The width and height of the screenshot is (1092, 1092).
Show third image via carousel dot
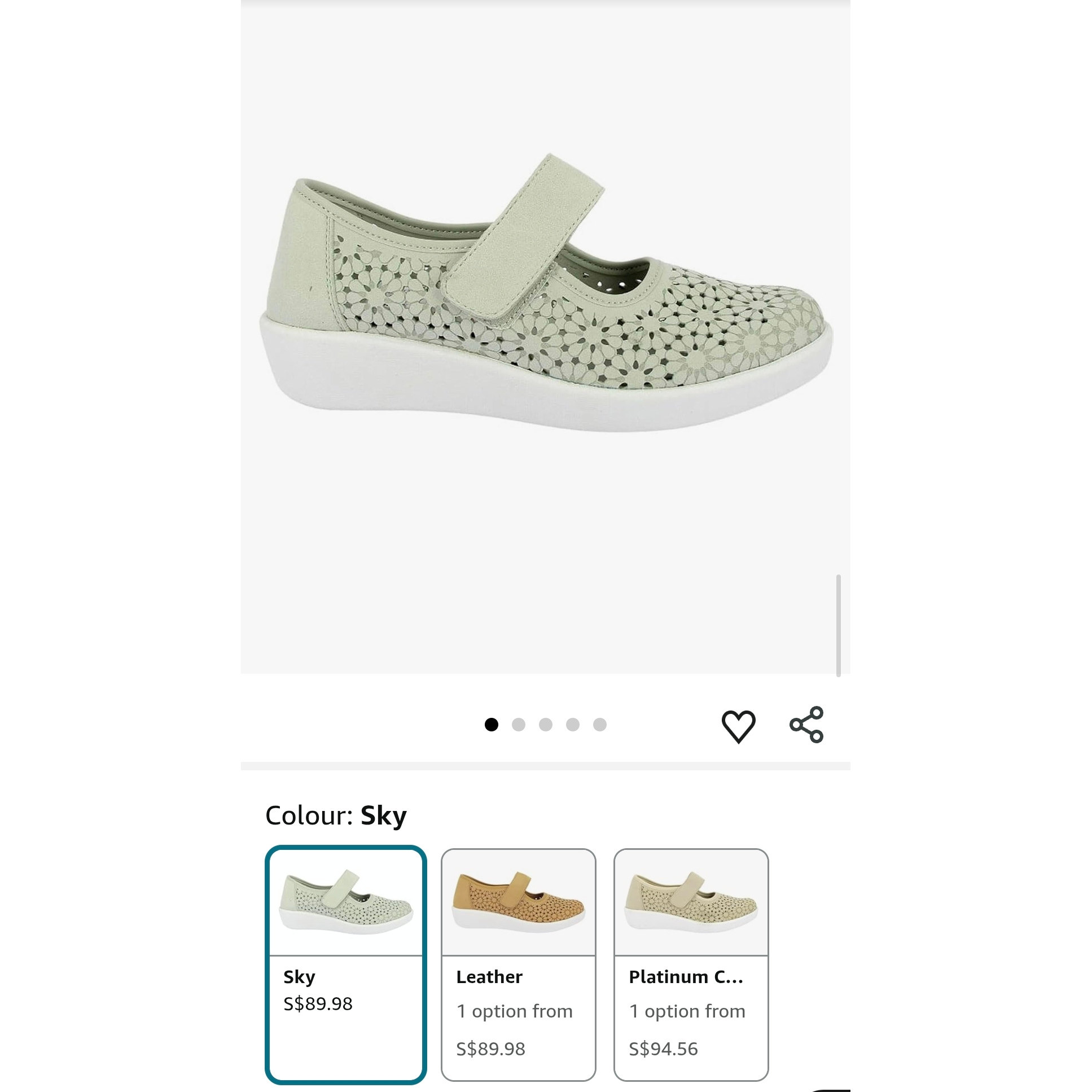click(x=545, y=725)
